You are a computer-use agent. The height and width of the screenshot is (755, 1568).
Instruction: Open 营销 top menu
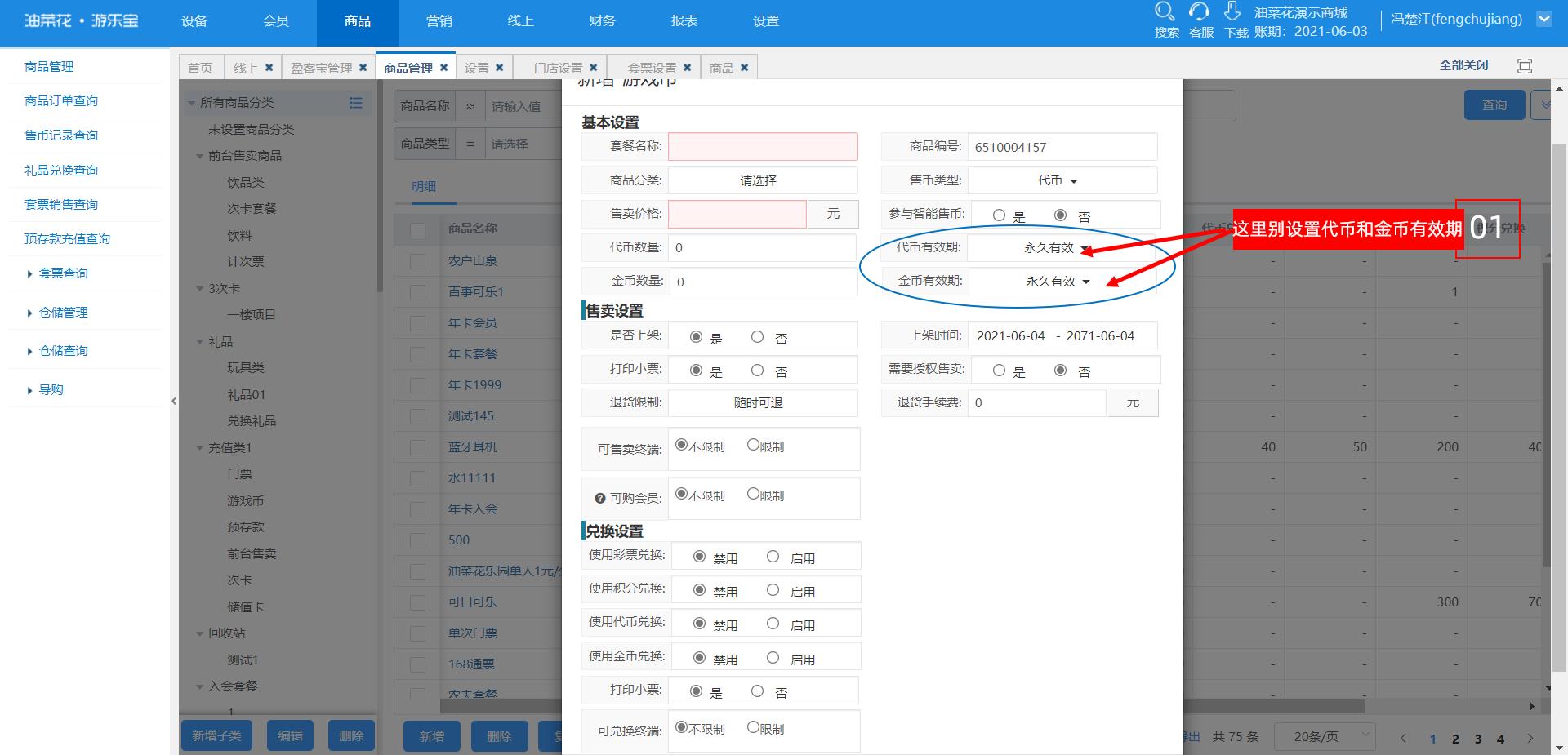coord(439,21)
